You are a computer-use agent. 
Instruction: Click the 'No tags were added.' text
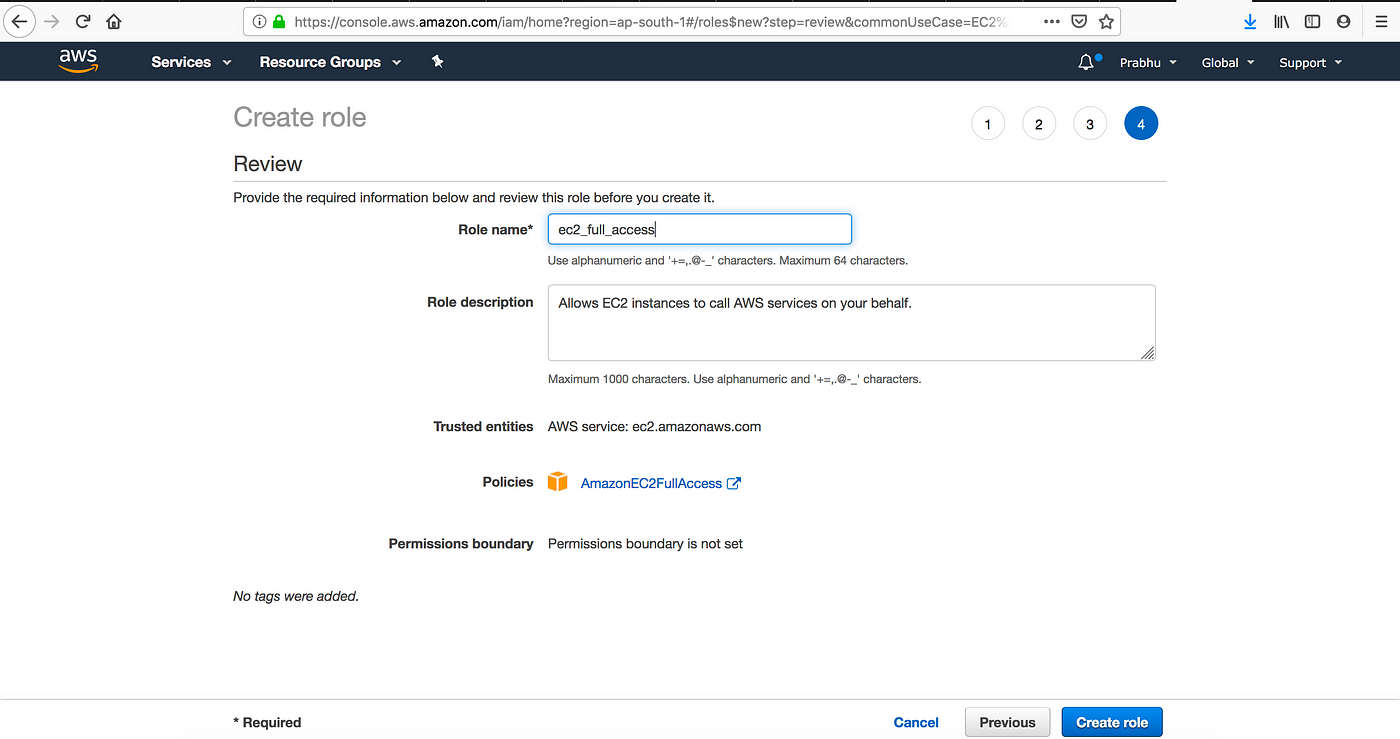296,596
